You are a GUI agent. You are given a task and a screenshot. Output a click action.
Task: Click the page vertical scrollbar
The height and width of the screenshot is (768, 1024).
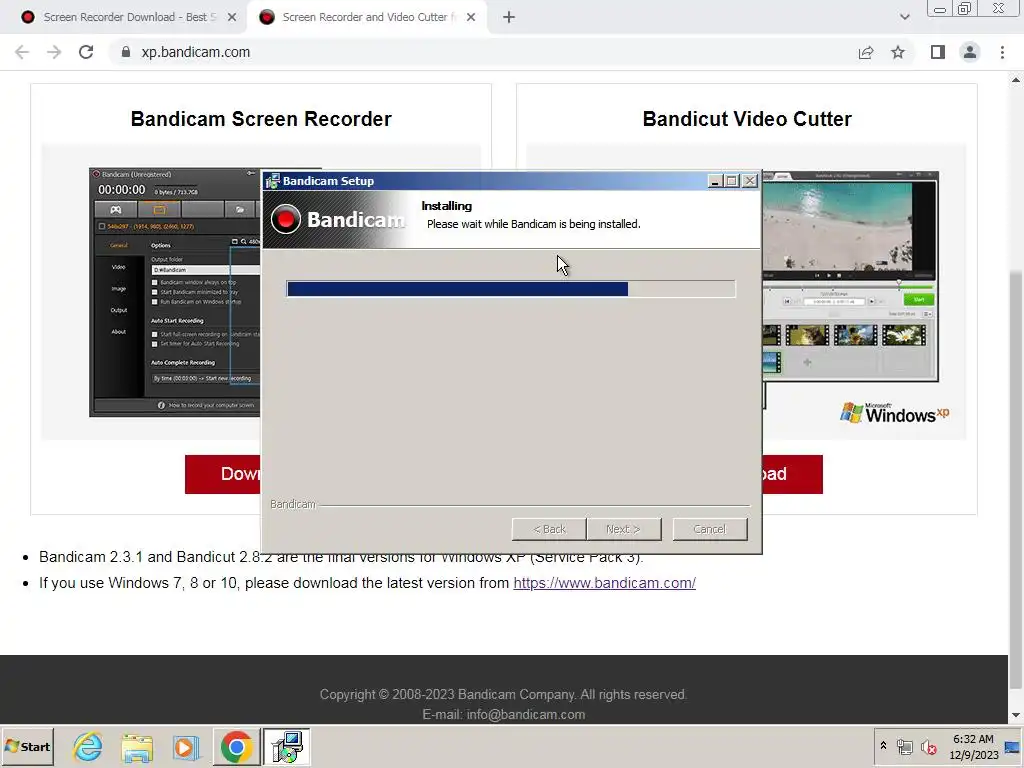click(1016, 480)
